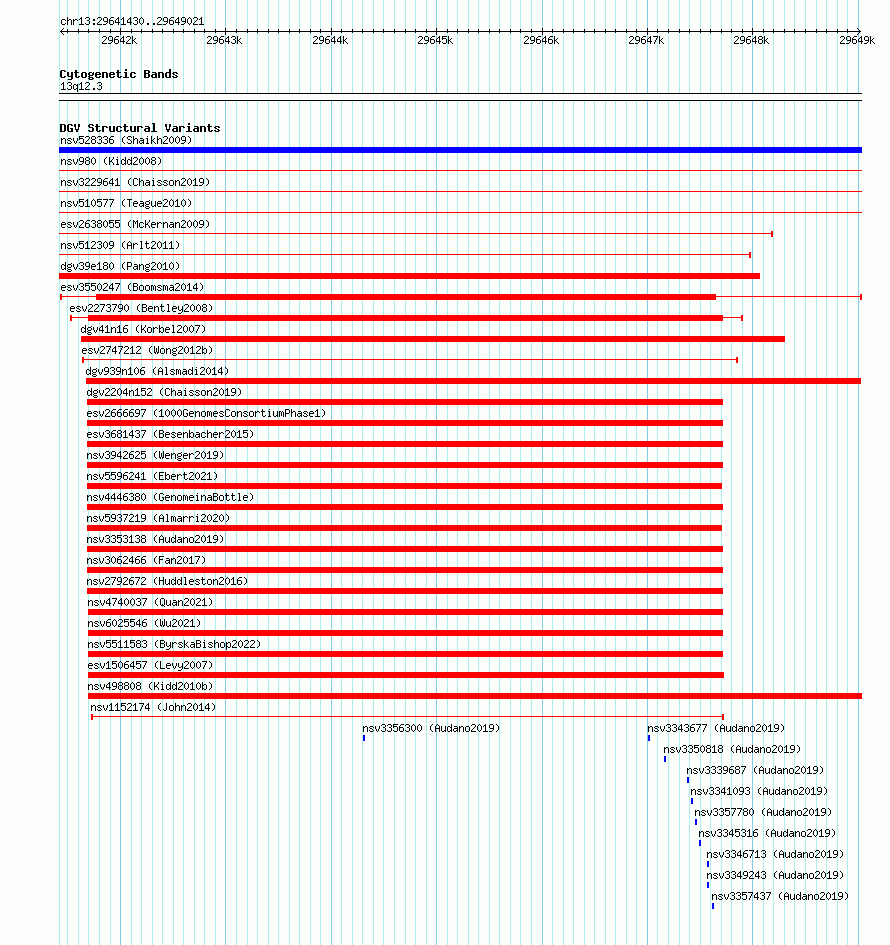Screen dimensions: 890x945
Task: Click the chr13:29641430..29649021 coordinate text
Action: [x=132, y=21]
